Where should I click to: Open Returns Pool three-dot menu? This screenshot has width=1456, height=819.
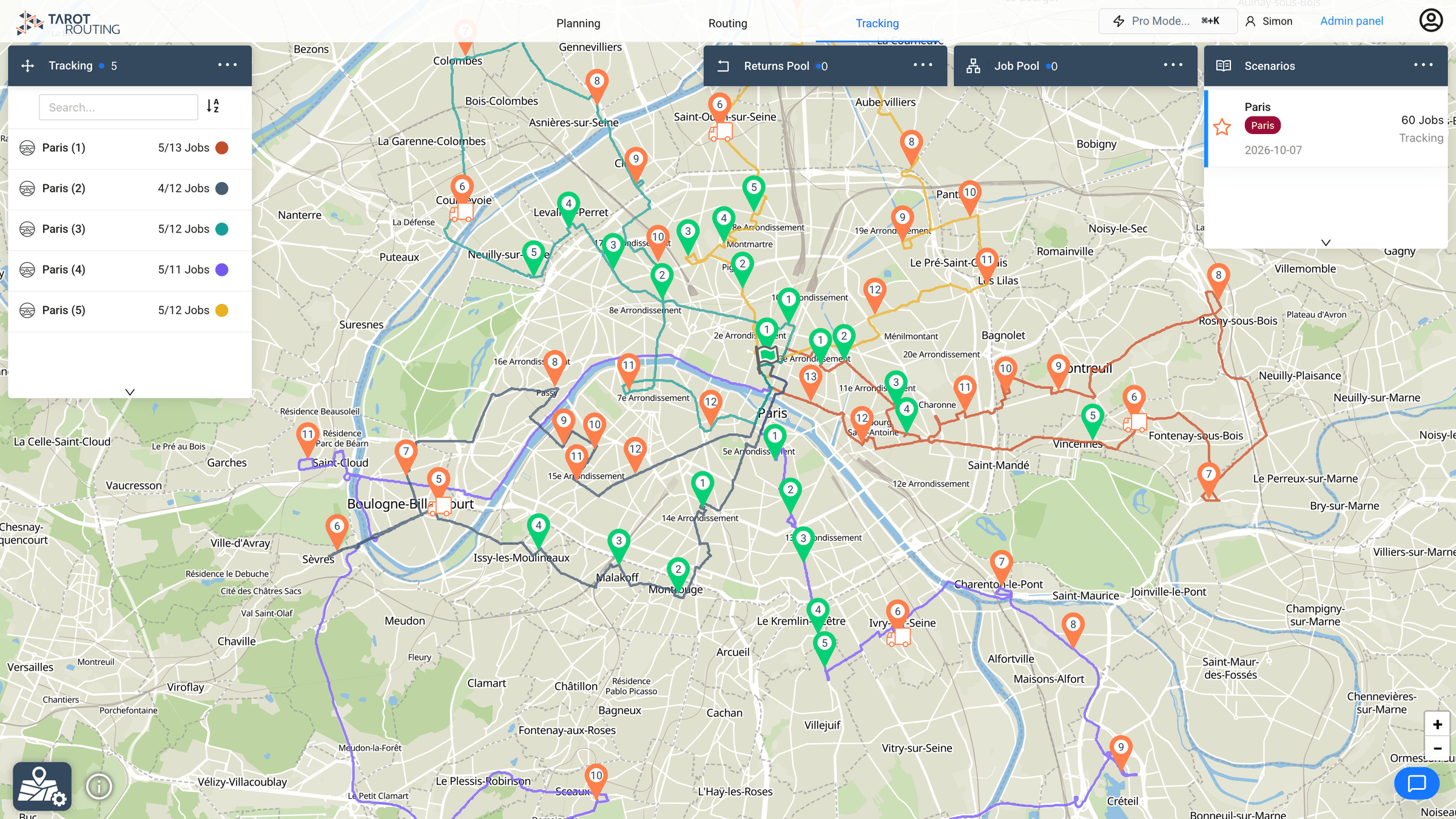923,65
